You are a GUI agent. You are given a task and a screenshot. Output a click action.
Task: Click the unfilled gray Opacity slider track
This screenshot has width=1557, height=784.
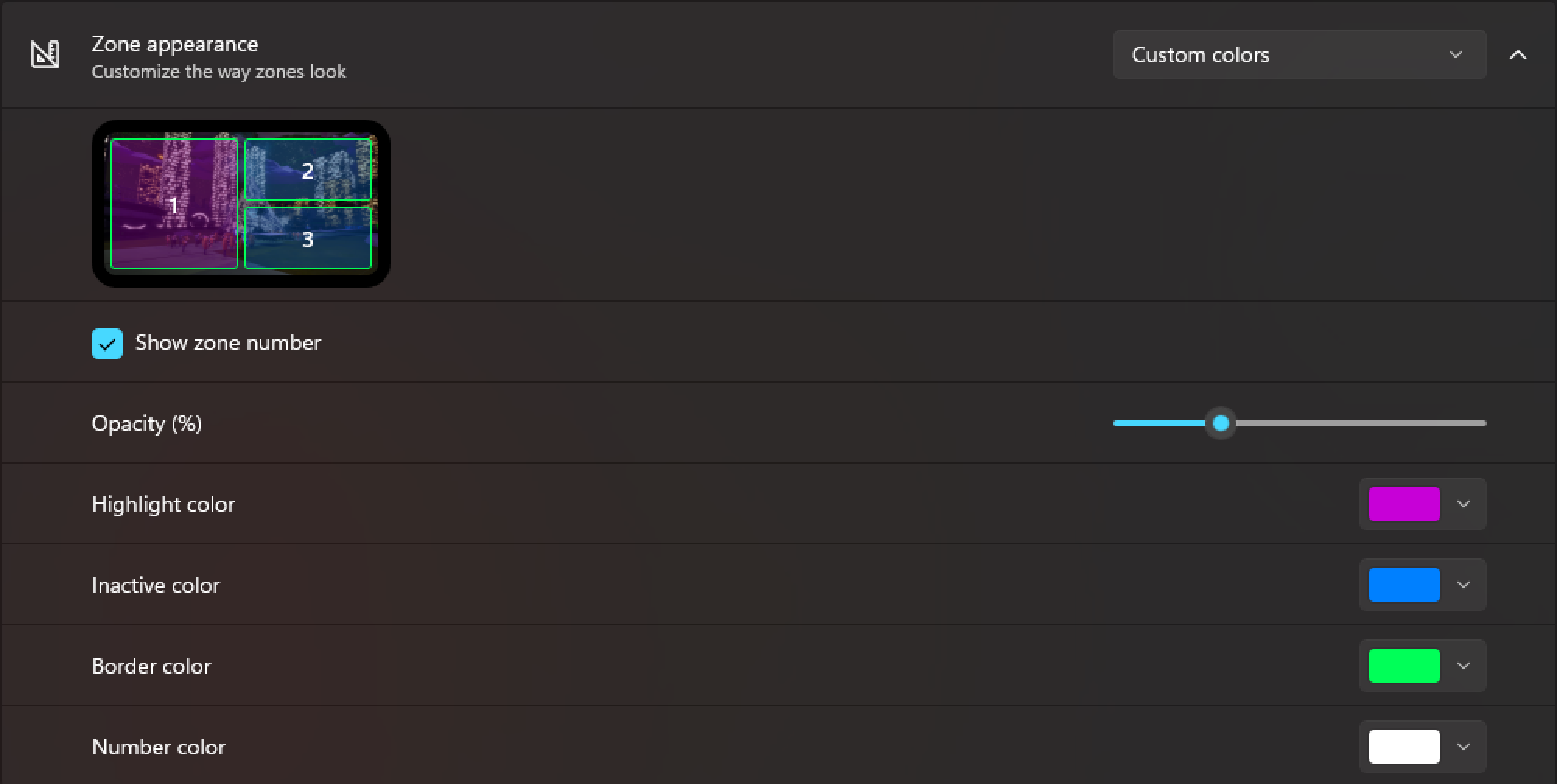[1362, 423]
